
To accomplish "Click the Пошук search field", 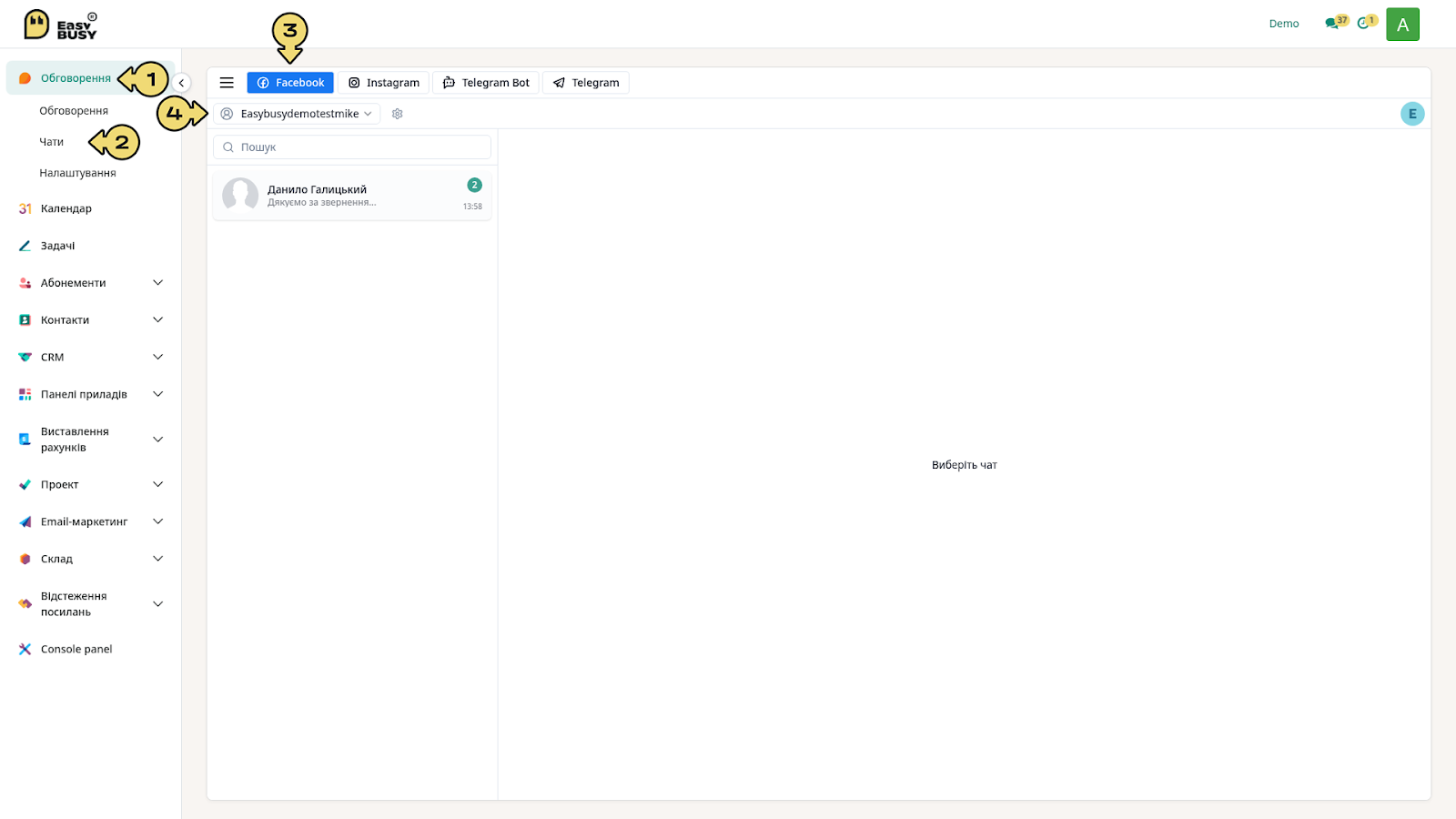I will [x=352, y=147].
